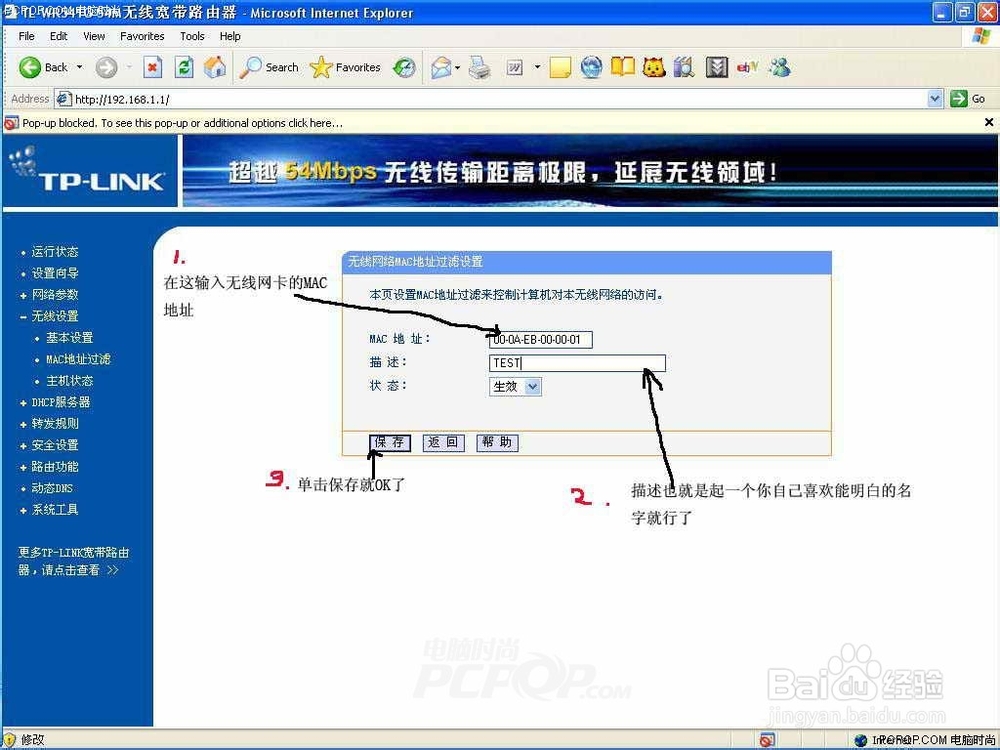Close the pop-up blocked information bar

pos(989,122)
